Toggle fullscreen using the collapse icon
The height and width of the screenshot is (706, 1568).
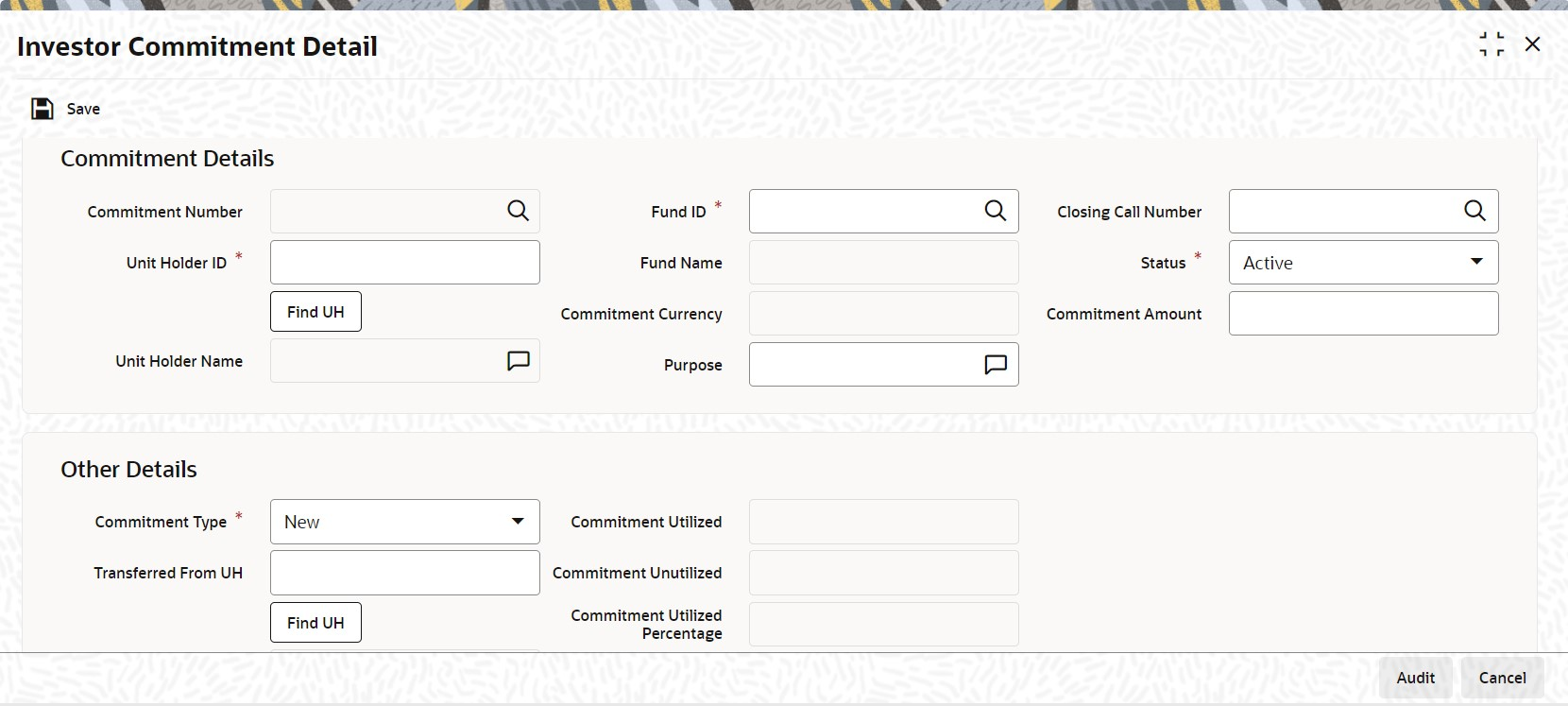tap(1491, 44)
